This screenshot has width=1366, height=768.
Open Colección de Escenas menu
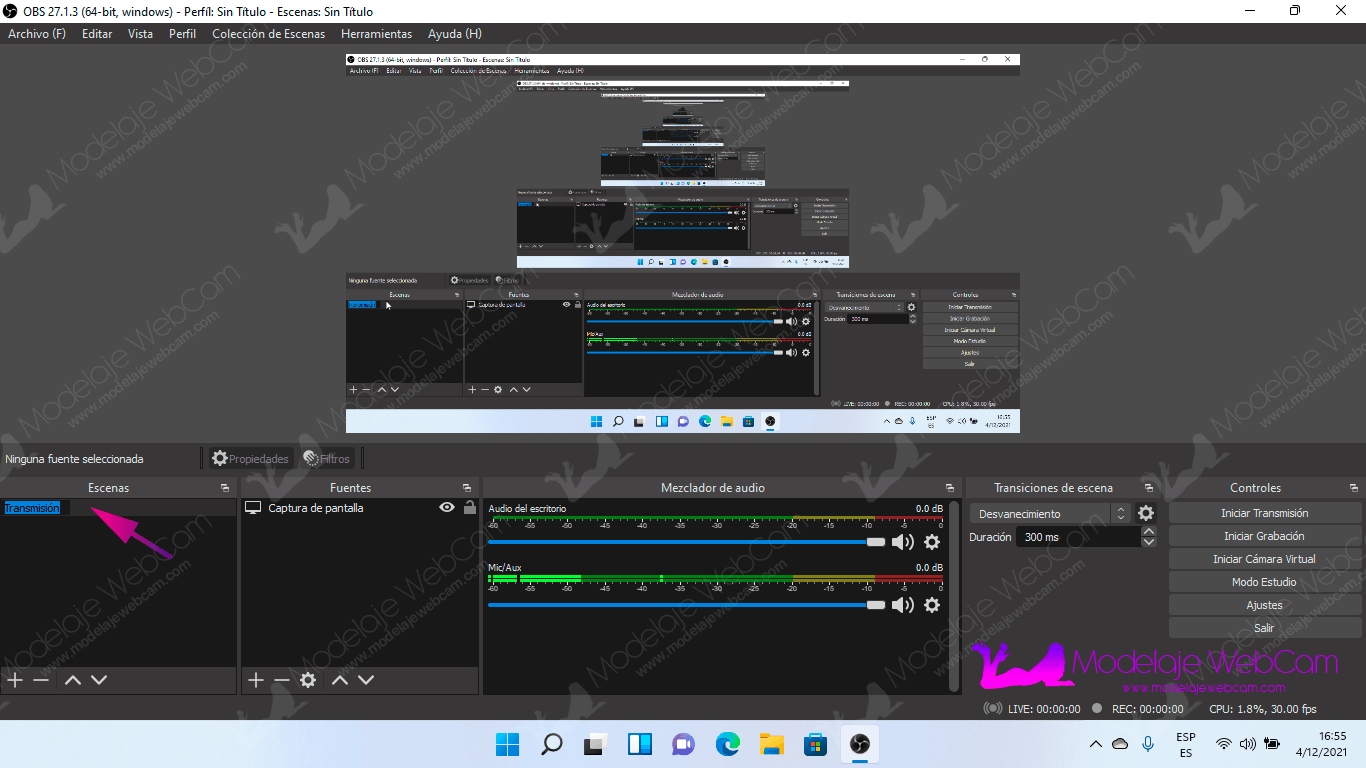[268, 34]
